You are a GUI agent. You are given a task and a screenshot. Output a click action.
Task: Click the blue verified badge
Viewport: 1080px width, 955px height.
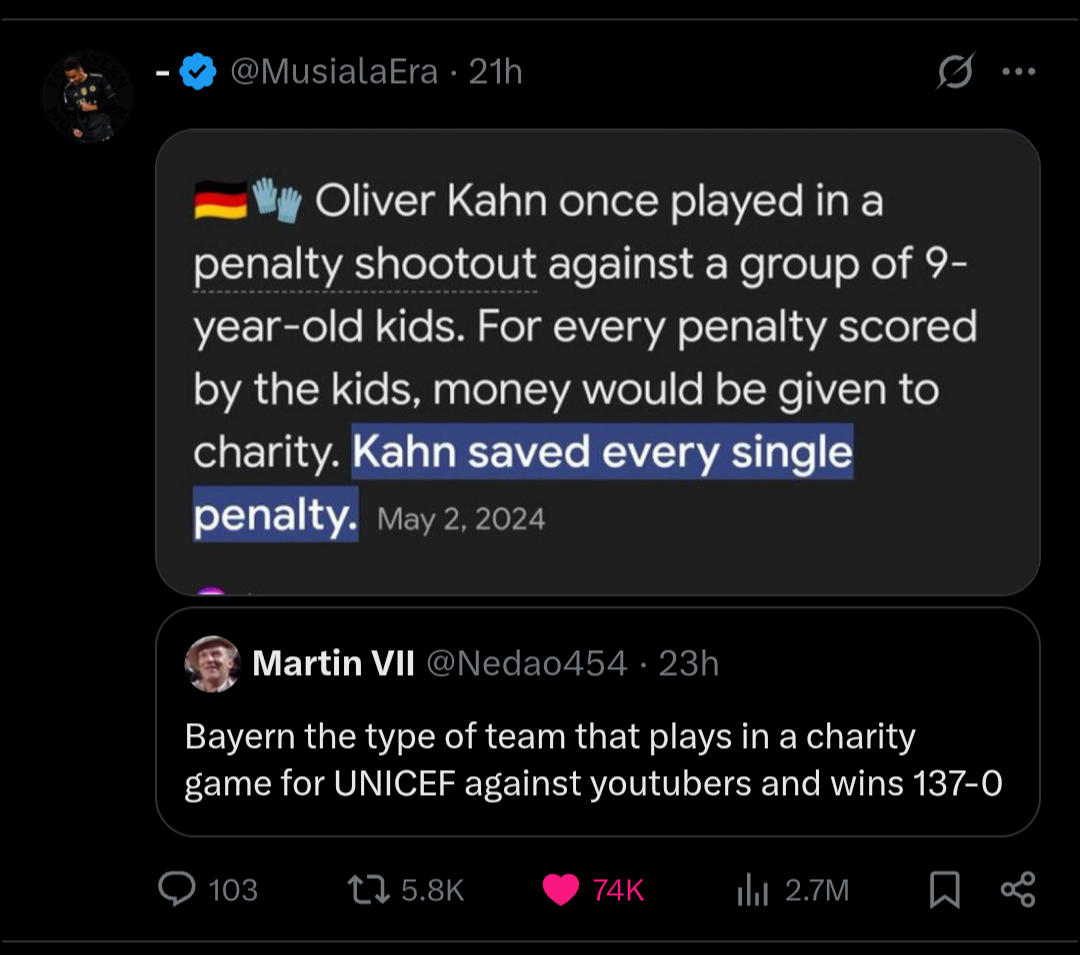(x=198, y=72)
